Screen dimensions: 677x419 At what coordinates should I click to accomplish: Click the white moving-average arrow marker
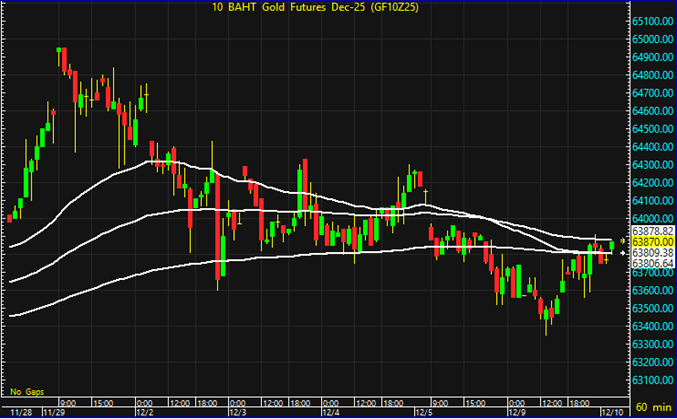point(624,253)
